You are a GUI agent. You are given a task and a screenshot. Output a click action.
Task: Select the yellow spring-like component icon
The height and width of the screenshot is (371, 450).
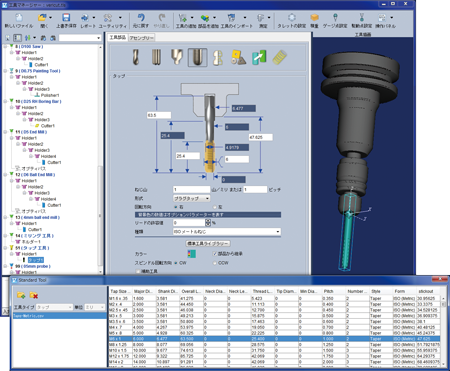[x=280, y=57]
